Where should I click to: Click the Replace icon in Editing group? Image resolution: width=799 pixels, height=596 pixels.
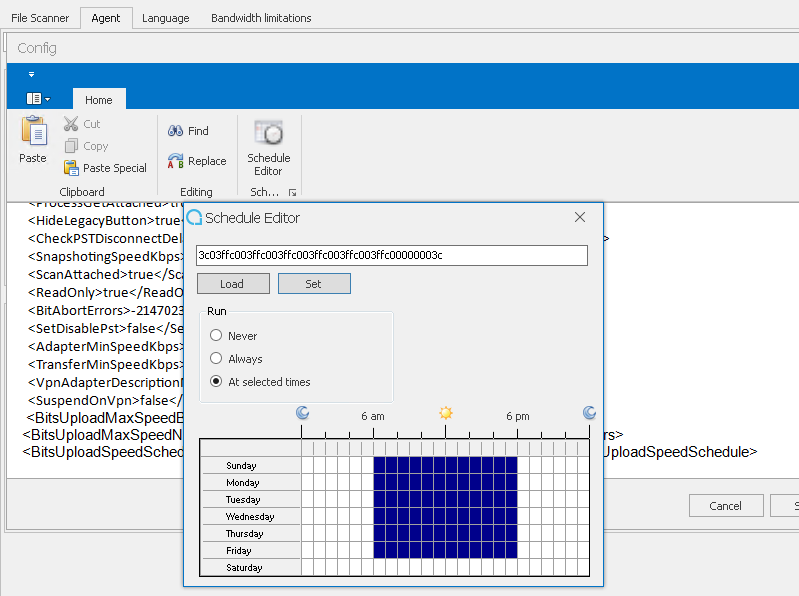point(175,161)
